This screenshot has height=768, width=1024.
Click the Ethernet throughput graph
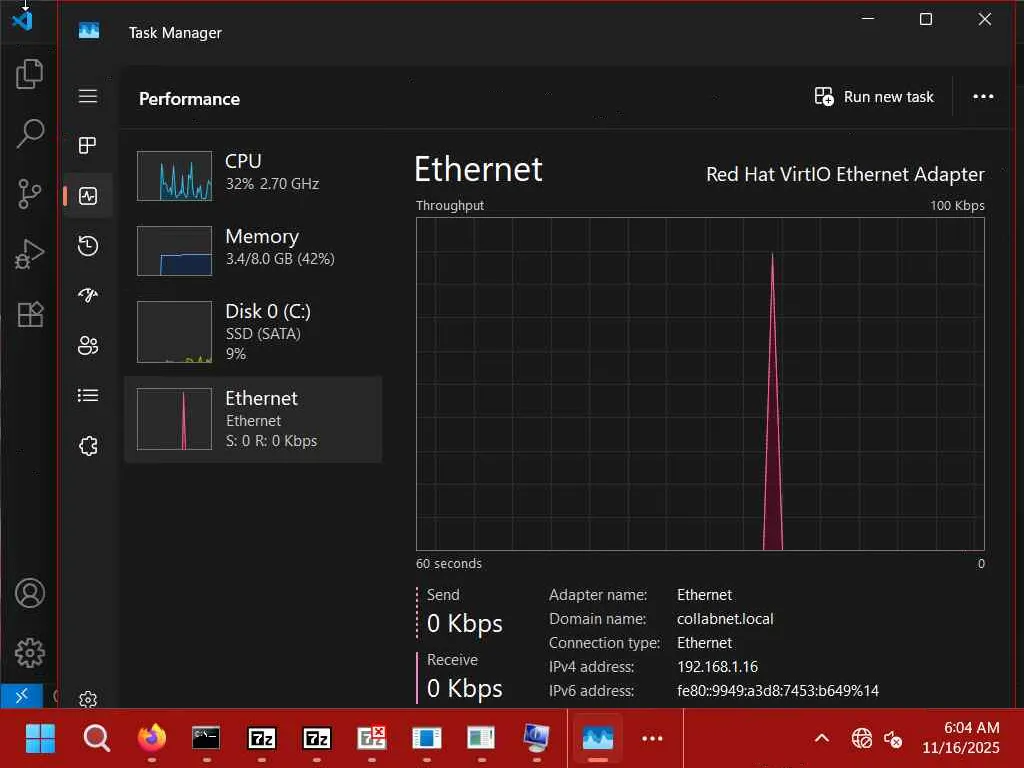click(x=700, y=384)
